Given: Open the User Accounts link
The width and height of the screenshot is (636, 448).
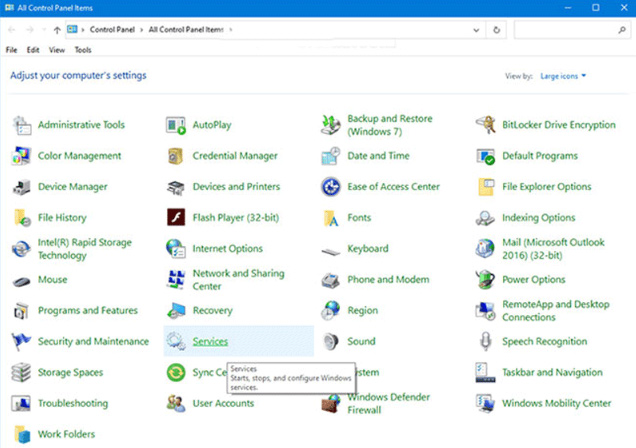Looking at the screenshot, I should tap(223, 403).
